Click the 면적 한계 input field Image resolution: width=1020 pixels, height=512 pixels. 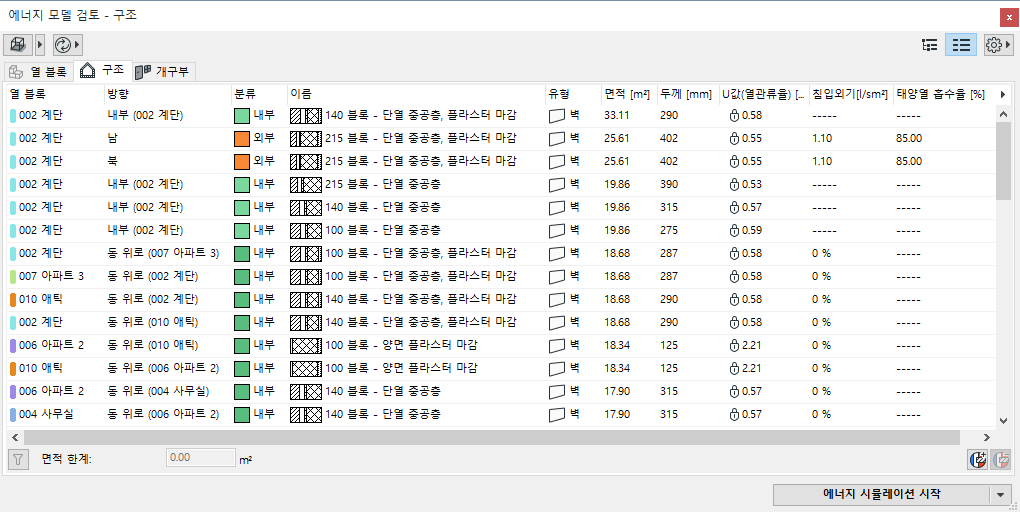click(201, 457)
